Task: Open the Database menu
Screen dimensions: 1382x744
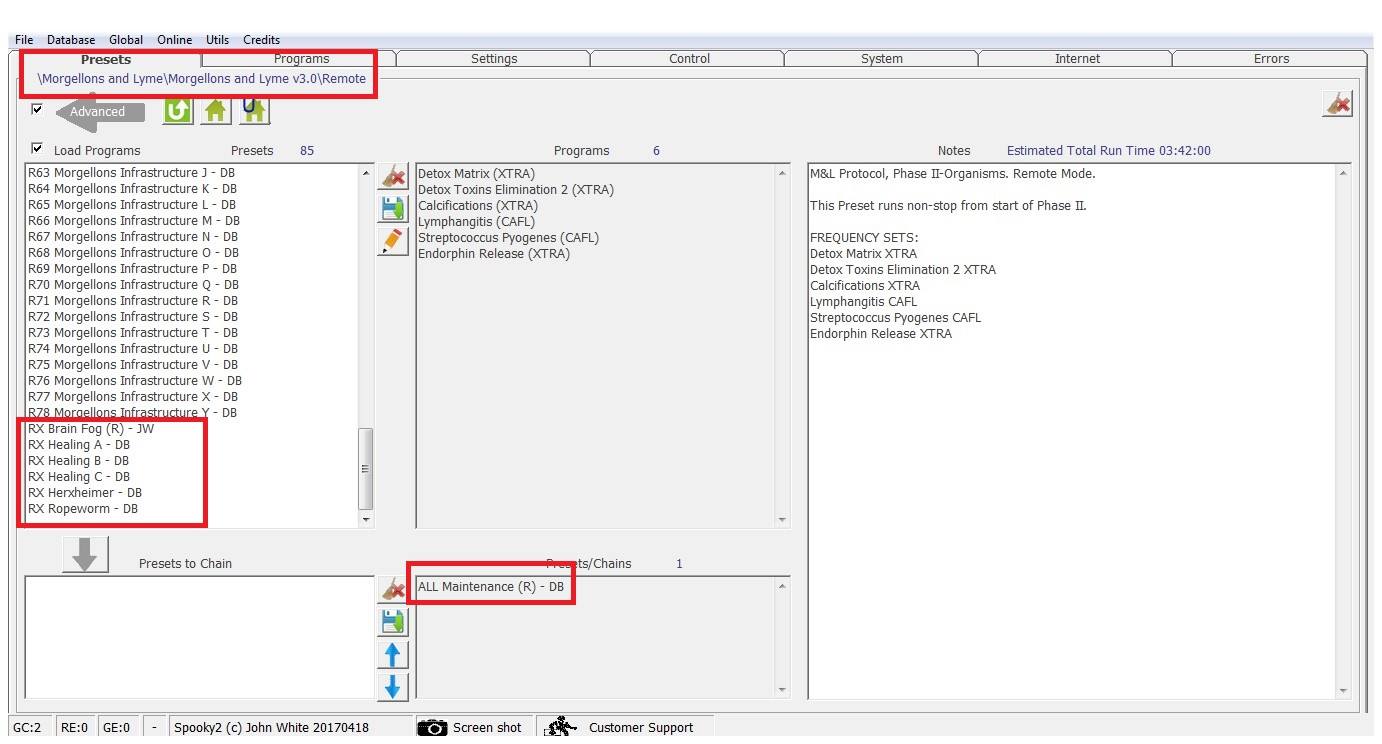Action: tap(71, 40)
